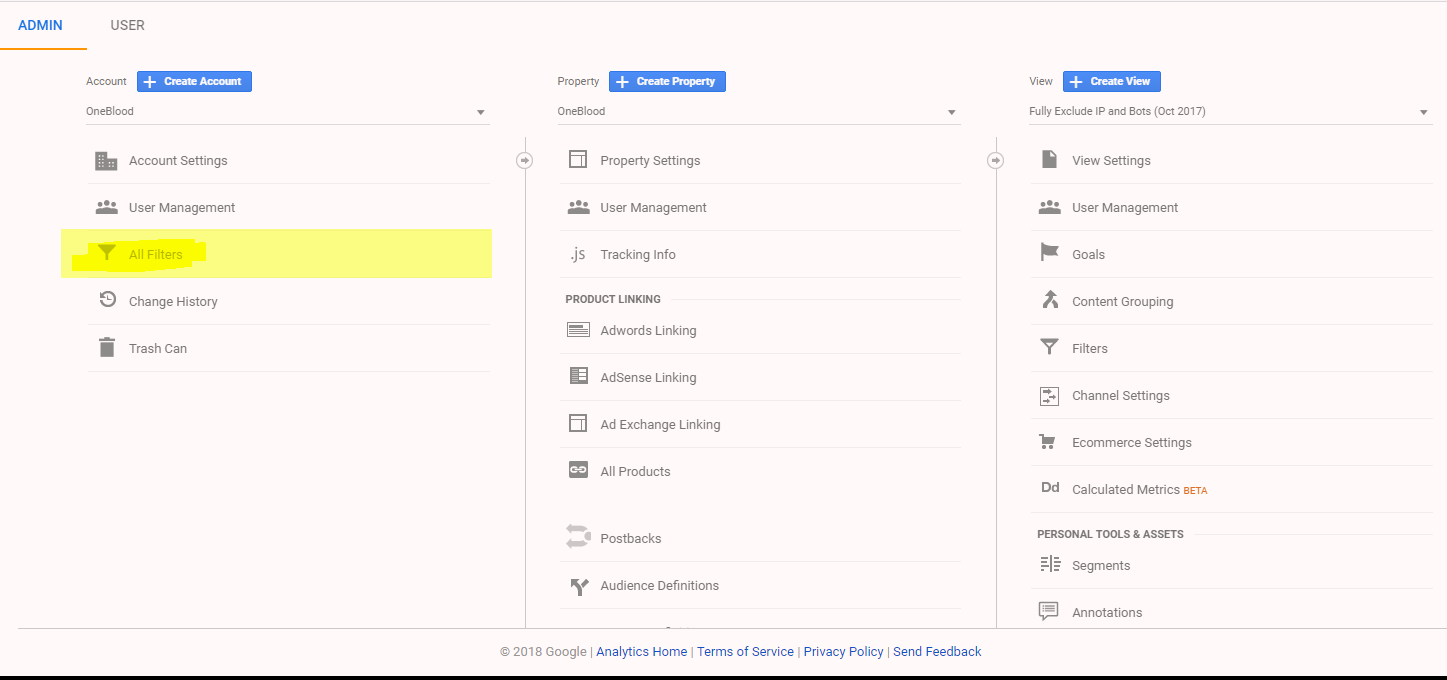The height and width of the screenshot is (680, 1447).
Task: Open the Analytics Home footer link
Action: click(x=642, y=652)
